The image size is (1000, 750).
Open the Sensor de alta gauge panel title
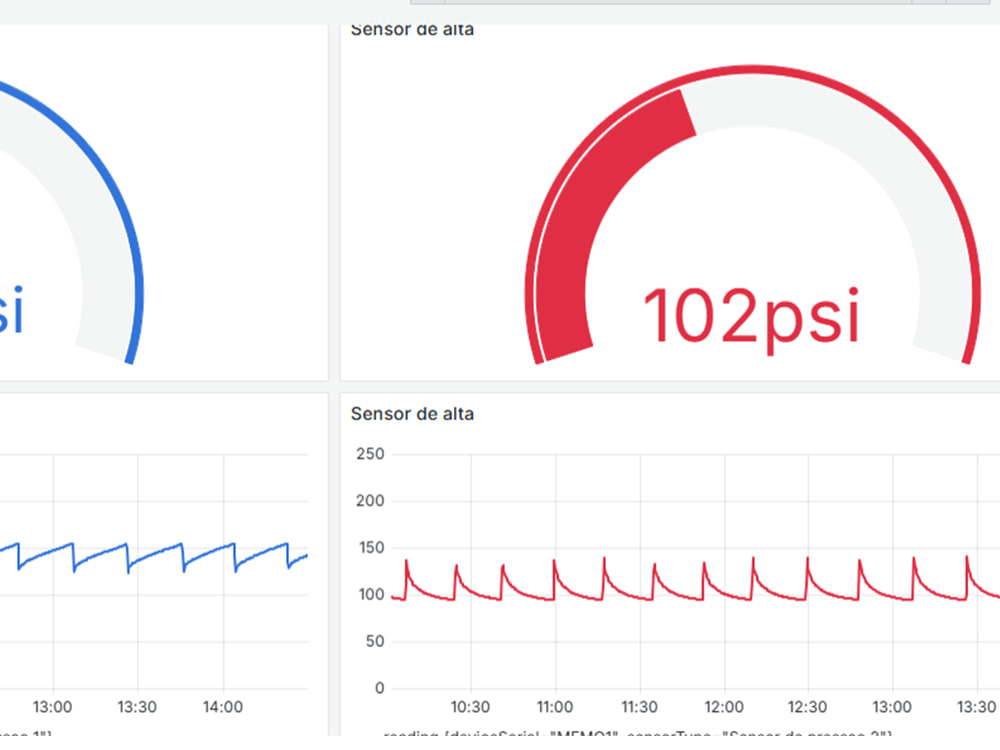click(412, 29)
